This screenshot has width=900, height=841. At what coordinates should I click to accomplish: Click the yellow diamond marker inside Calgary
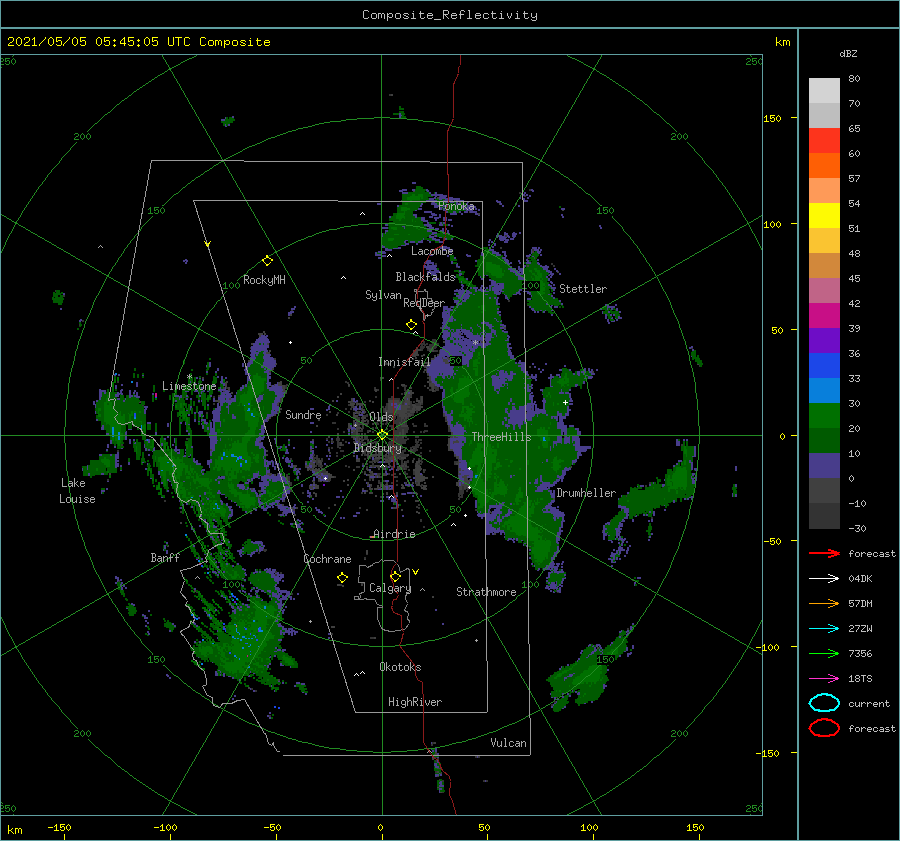[x=395, y=576]
